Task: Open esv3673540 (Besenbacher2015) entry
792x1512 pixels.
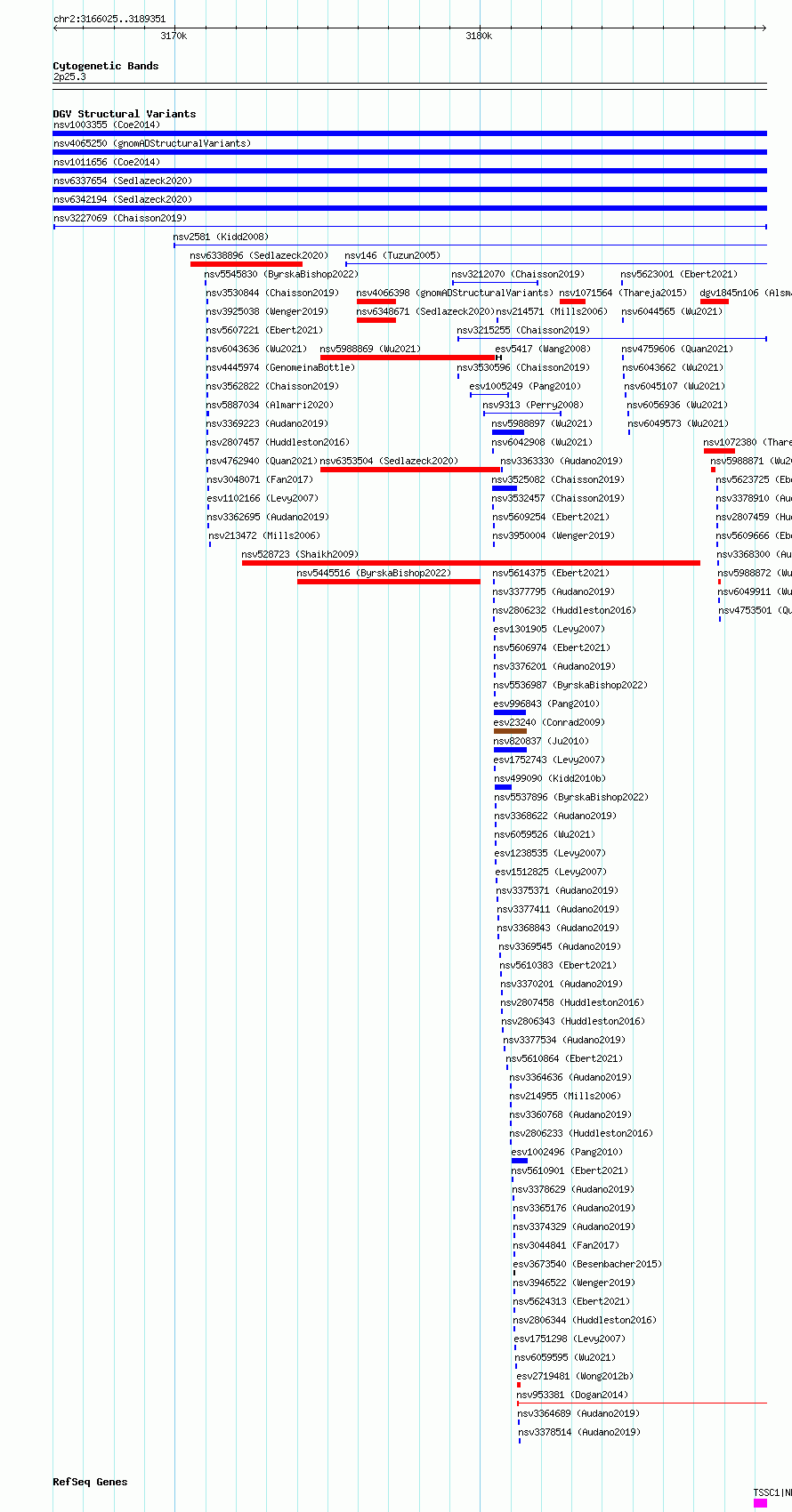Action: (587, 1264)
